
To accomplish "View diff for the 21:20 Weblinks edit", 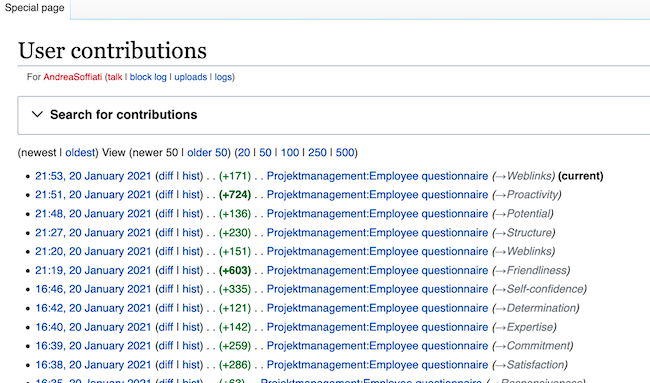I will tap(166, 252).
